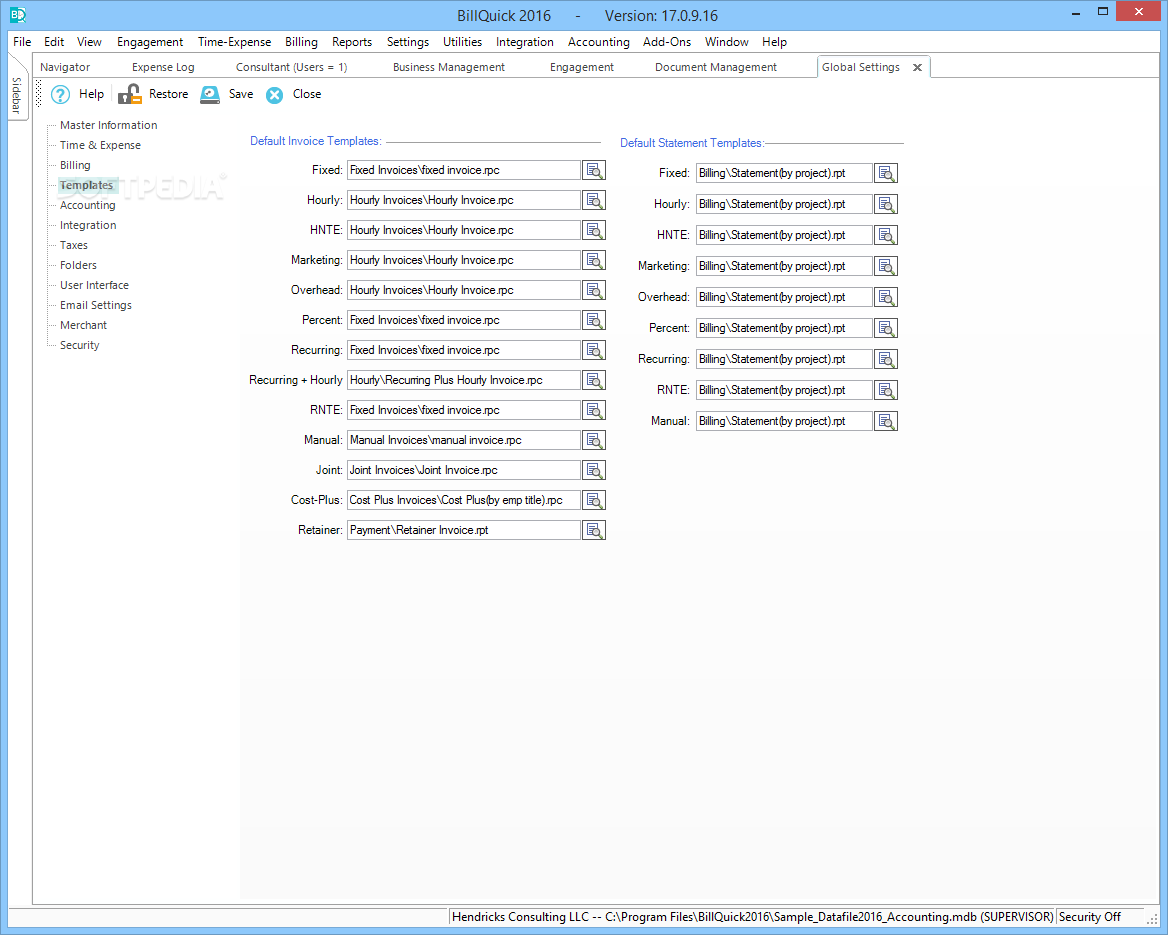Select Security in settings tree
This screenshot has width=1168, height=935.
[x=80, y=346]
